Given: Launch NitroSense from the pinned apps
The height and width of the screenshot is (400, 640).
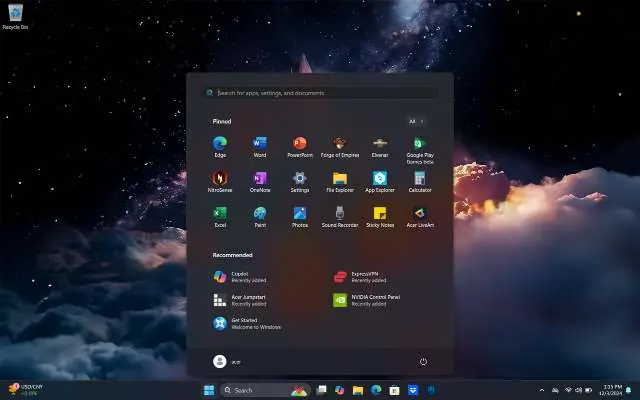Looking at the screenshot, I should [x=220, y=182].
